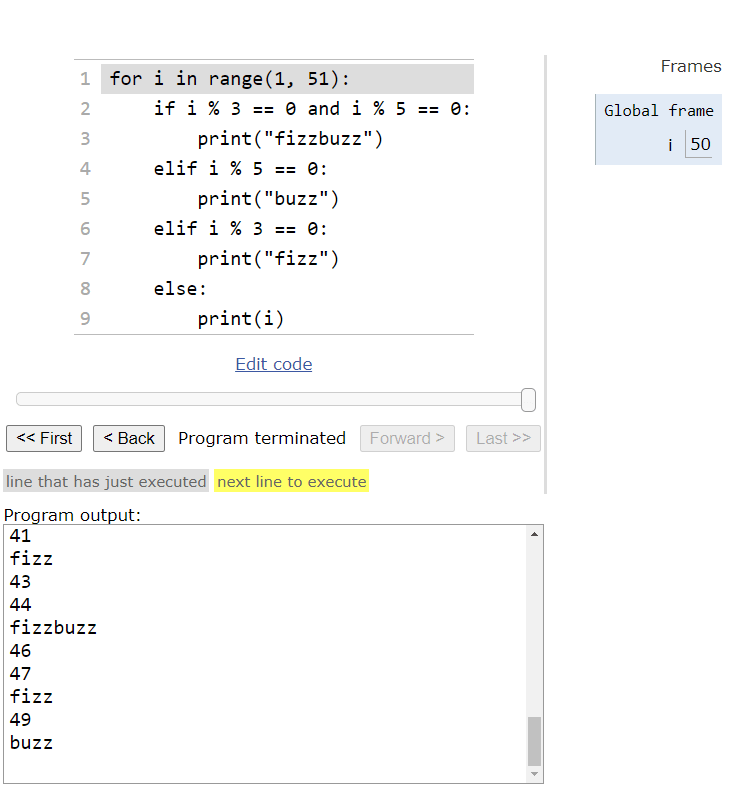Click the disabled Forward button
Viewport: 729px width, 790px height.
pyautogui.click(x=407, y=438)
